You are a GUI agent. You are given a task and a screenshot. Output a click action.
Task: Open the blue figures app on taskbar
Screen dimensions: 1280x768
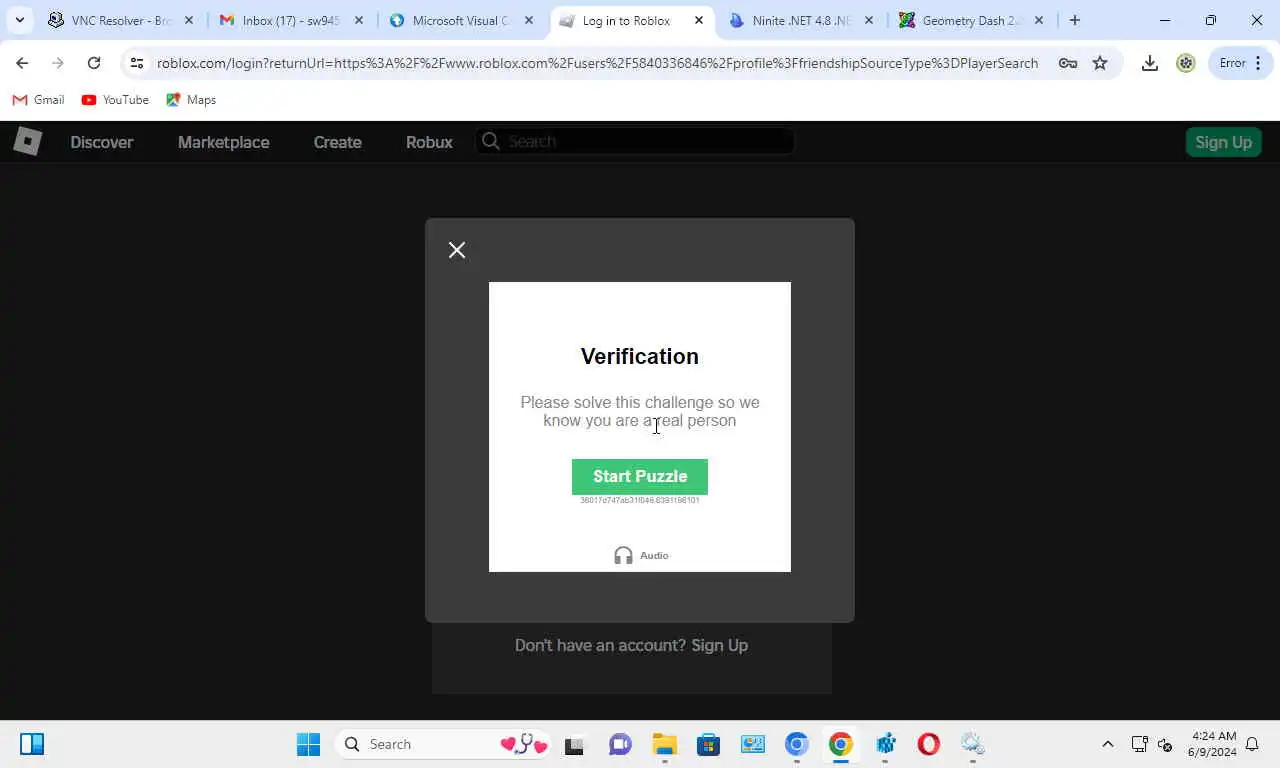[885, 744]
